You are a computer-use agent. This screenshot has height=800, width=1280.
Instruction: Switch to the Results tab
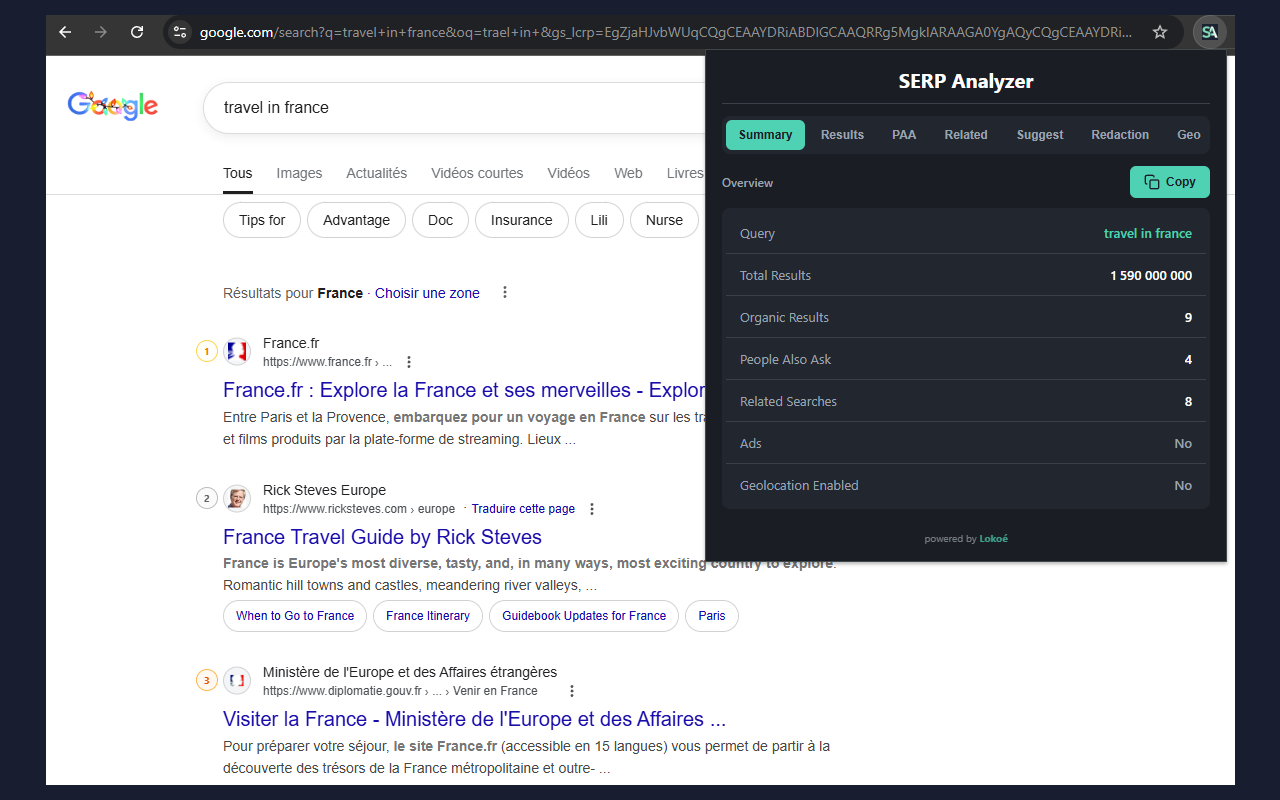click(x=842, y=135)
